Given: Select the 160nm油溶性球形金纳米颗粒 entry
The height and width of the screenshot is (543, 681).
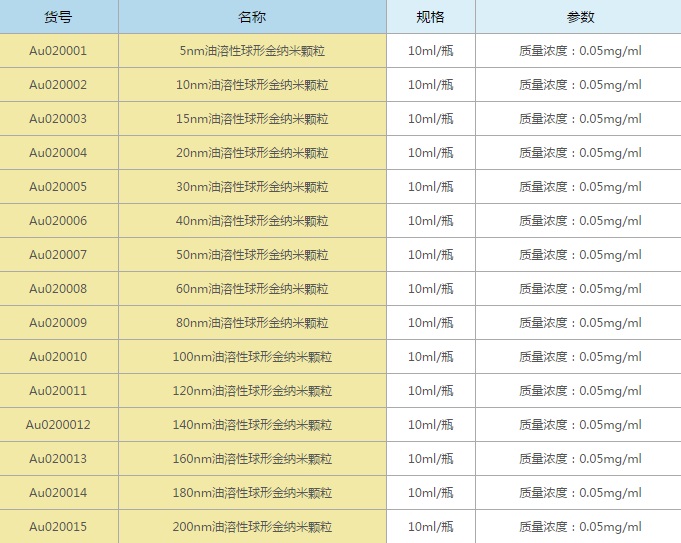Looking at the screenshot, I should pyautogui.click(x=252, y=459).
